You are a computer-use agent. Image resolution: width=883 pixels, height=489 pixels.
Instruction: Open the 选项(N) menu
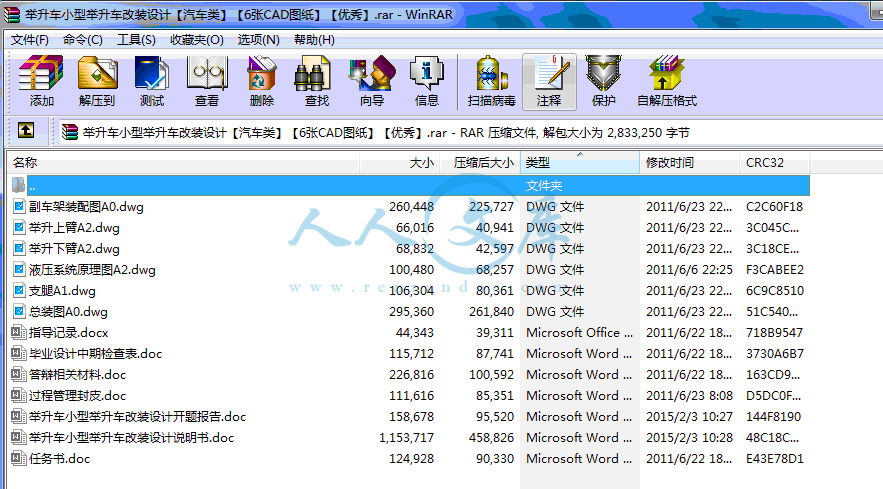click(258, 40)
